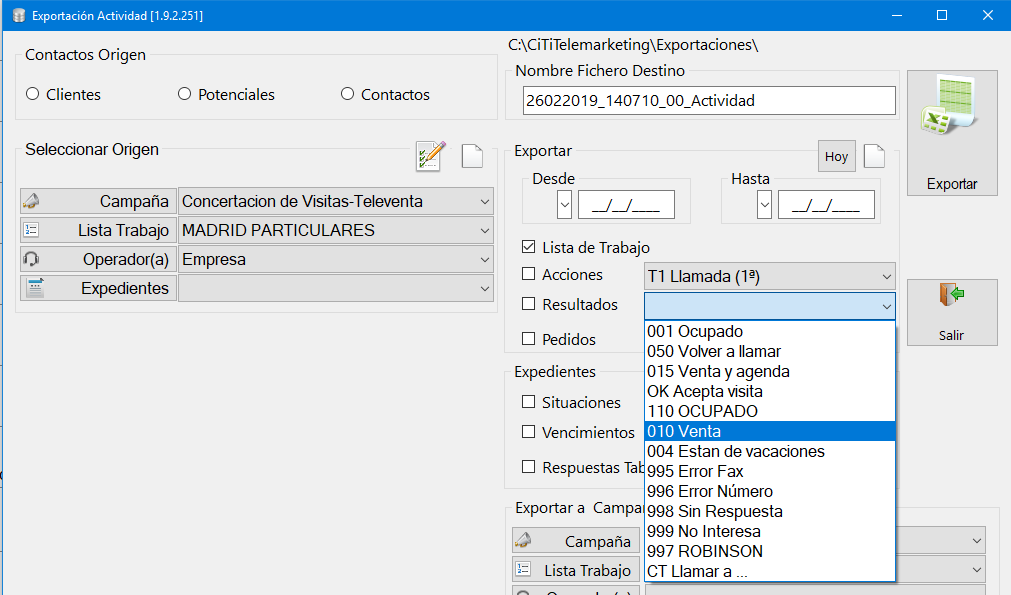Click the Operador(a) headset icon
The height and width of the screenshot is (595, 1011).
tap(31, 259)
